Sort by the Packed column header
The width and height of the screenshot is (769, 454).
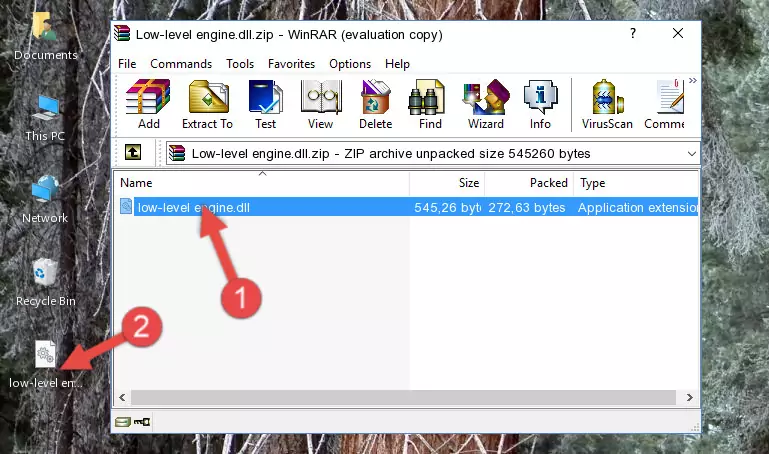[x=529, y=183]
